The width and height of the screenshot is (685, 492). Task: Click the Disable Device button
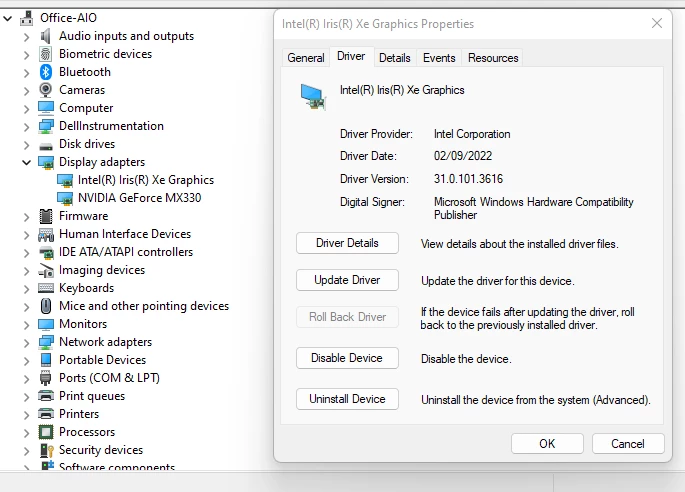[347, 358]
